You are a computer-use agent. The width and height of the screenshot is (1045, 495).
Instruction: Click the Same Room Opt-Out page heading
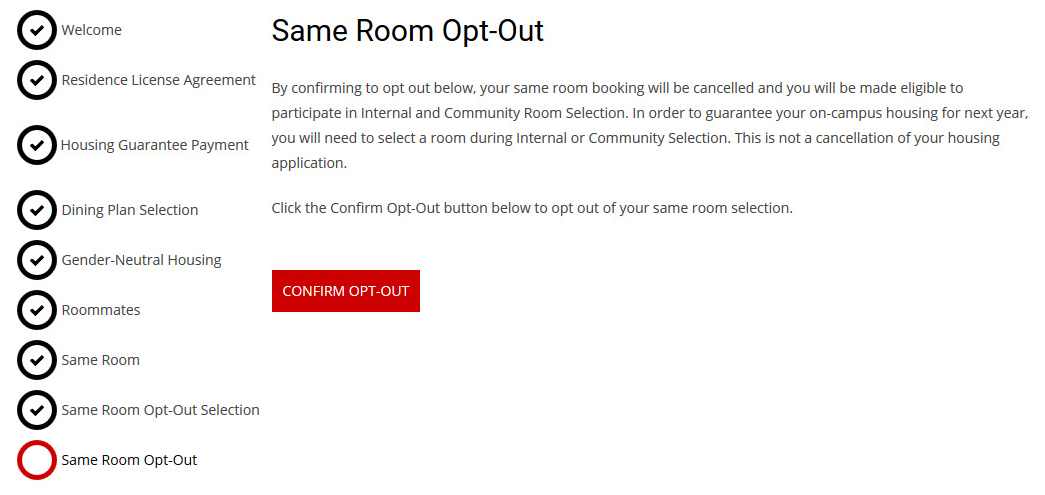tap(407, 31)
